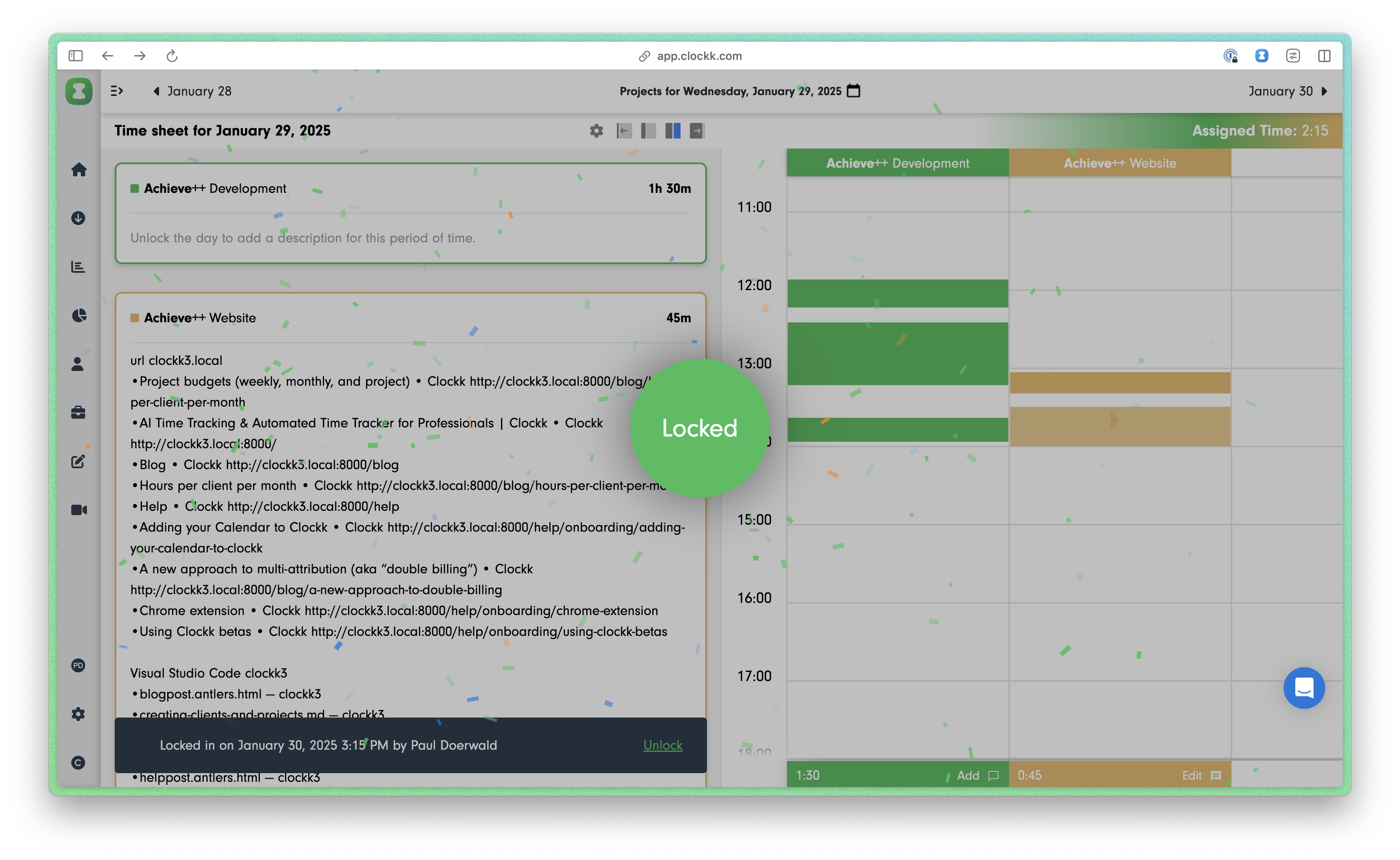This screenshot has width=1400, height=860.
Task: Click the 45m duration
Action: point(679,318)
